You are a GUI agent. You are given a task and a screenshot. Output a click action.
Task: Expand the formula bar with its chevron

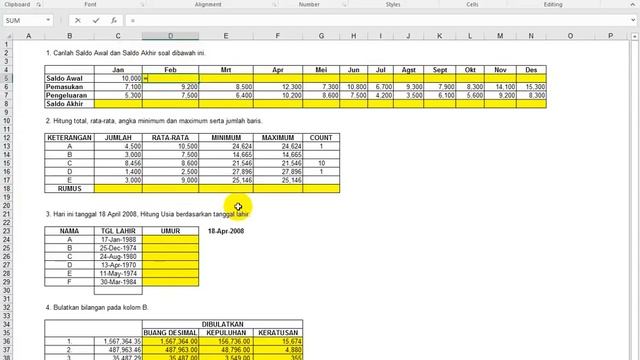point(633,20)
